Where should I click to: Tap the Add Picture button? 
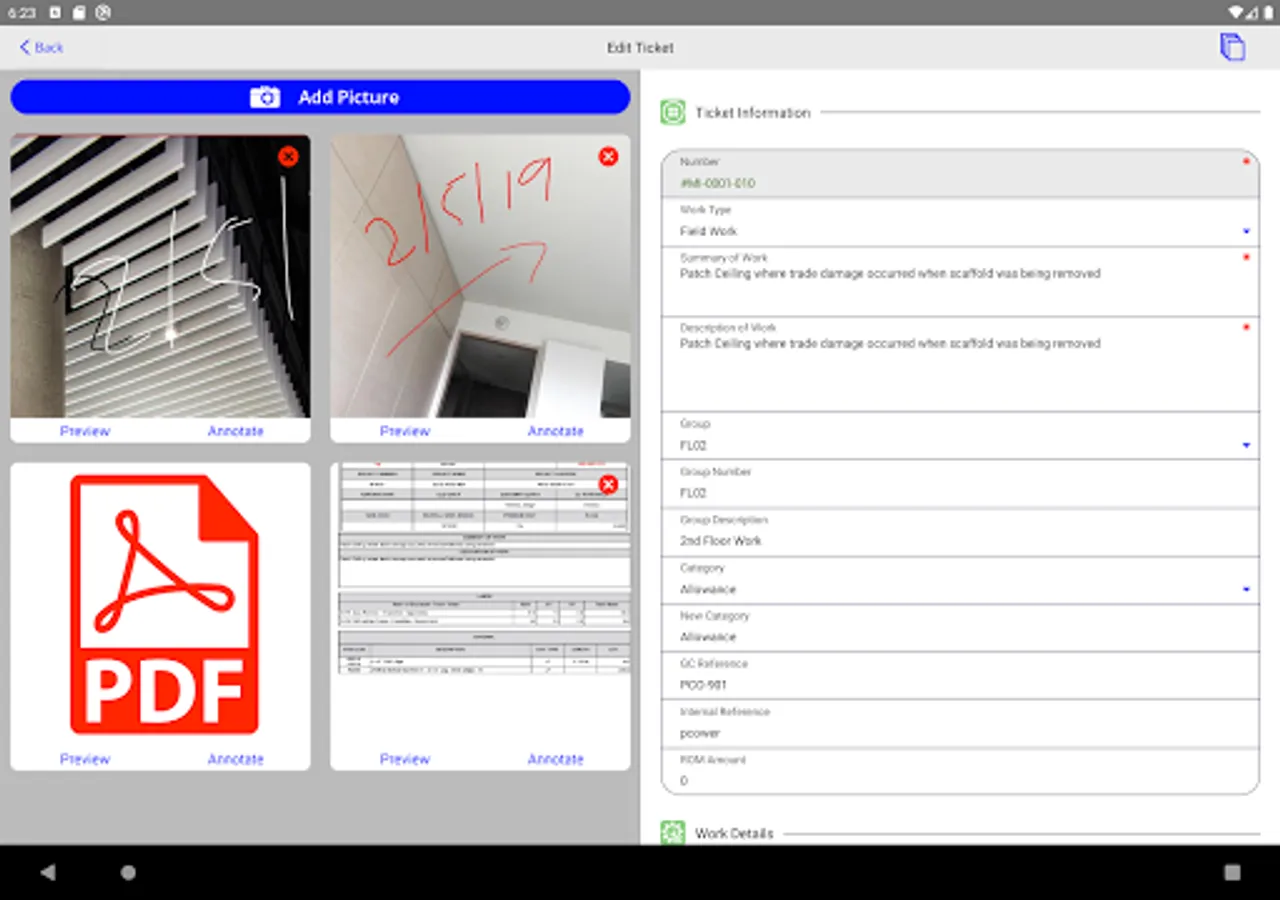click(320, 97)
